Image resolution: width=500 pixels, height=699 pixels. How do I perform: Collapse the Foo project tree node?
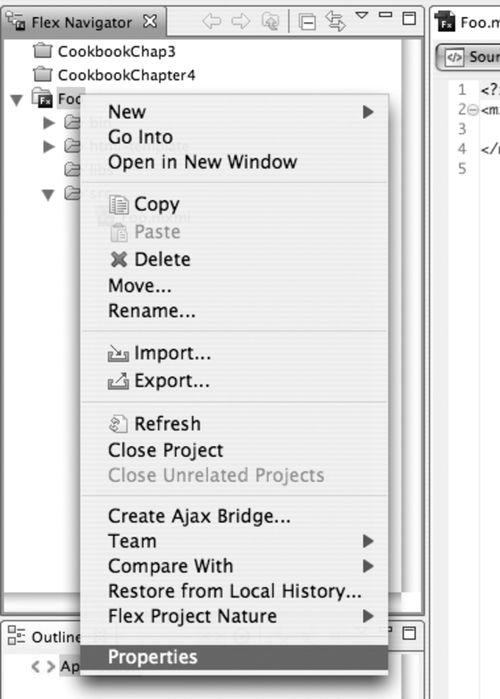pos(17,100)
